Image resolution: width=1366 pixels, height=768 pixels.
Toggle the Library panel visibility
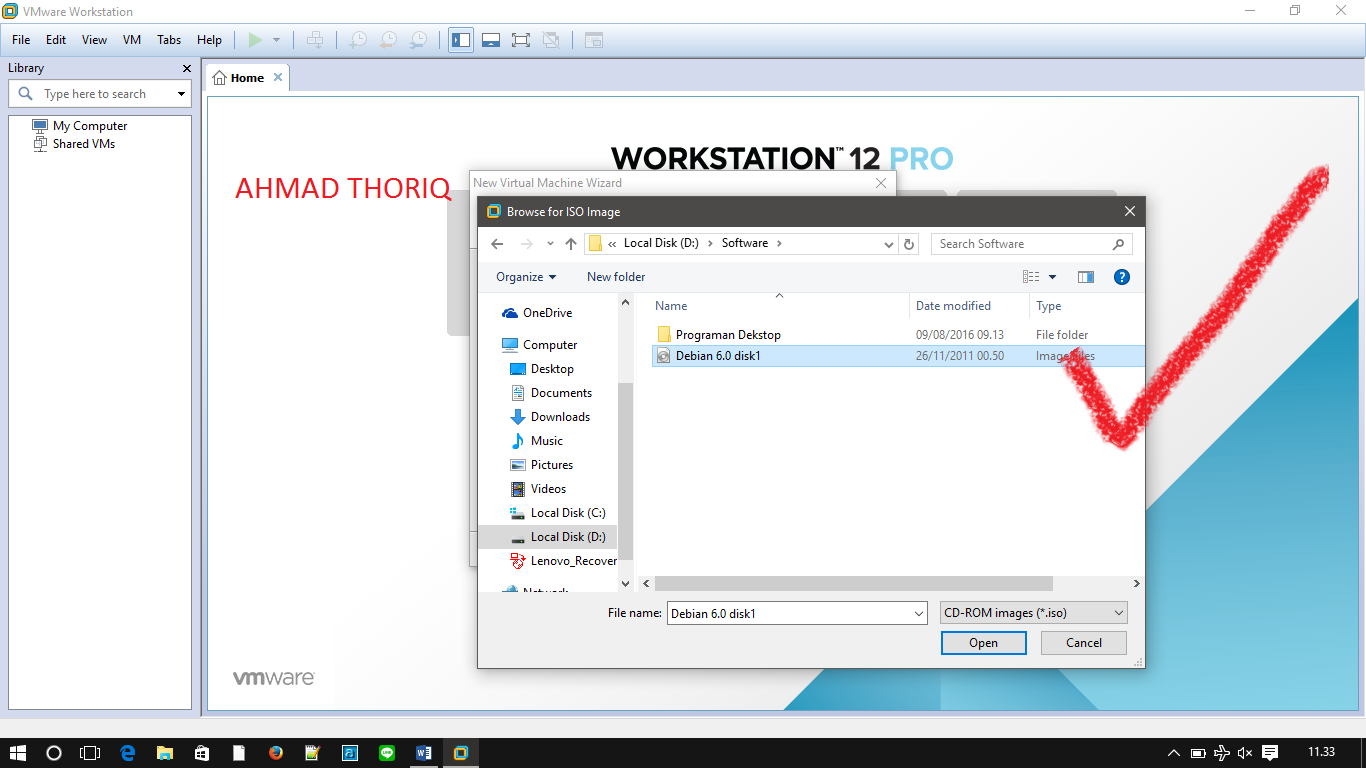click(x=461, y=40)
